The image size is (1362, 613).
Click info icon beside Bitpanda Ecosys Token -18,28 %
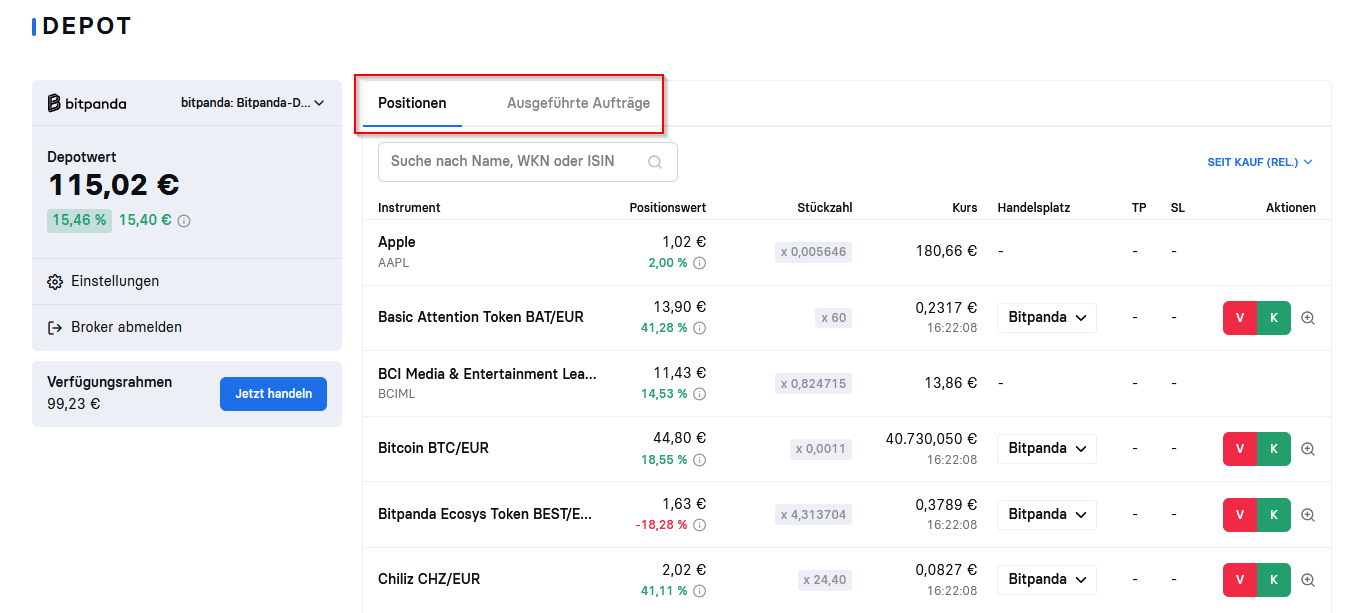point(700,525)
